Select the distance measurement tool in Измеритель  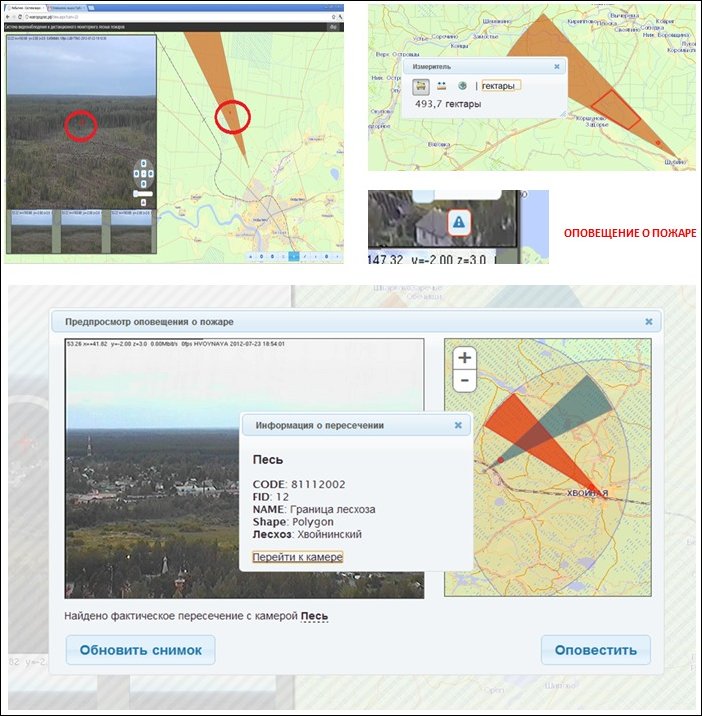point(441,86)
